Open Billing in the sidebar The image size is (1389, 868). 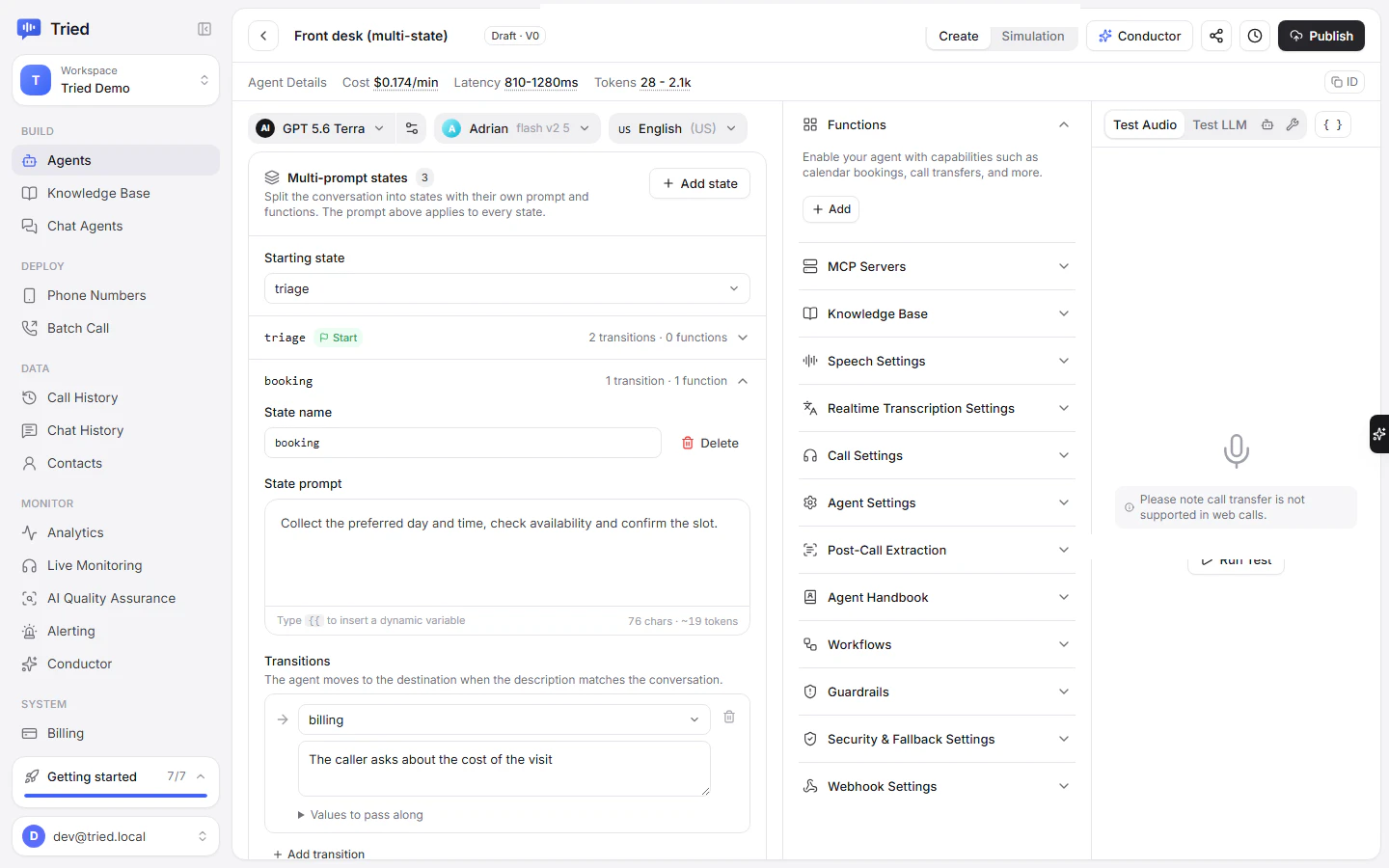click(116, 733)
